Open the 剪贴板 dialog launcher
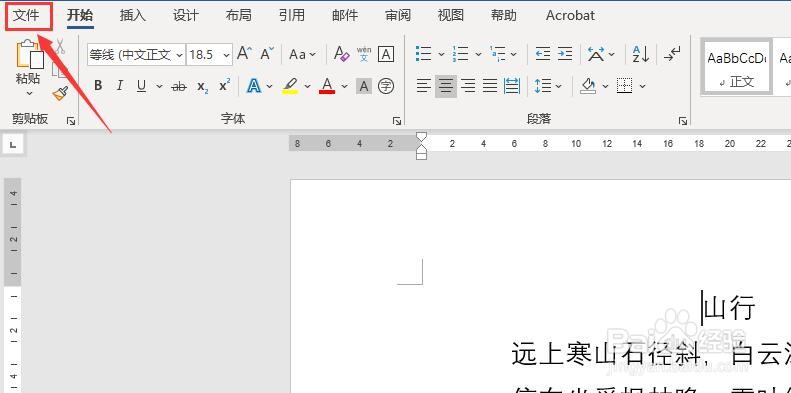The width and height of the screenshot is (791, 393). [71, 121]
